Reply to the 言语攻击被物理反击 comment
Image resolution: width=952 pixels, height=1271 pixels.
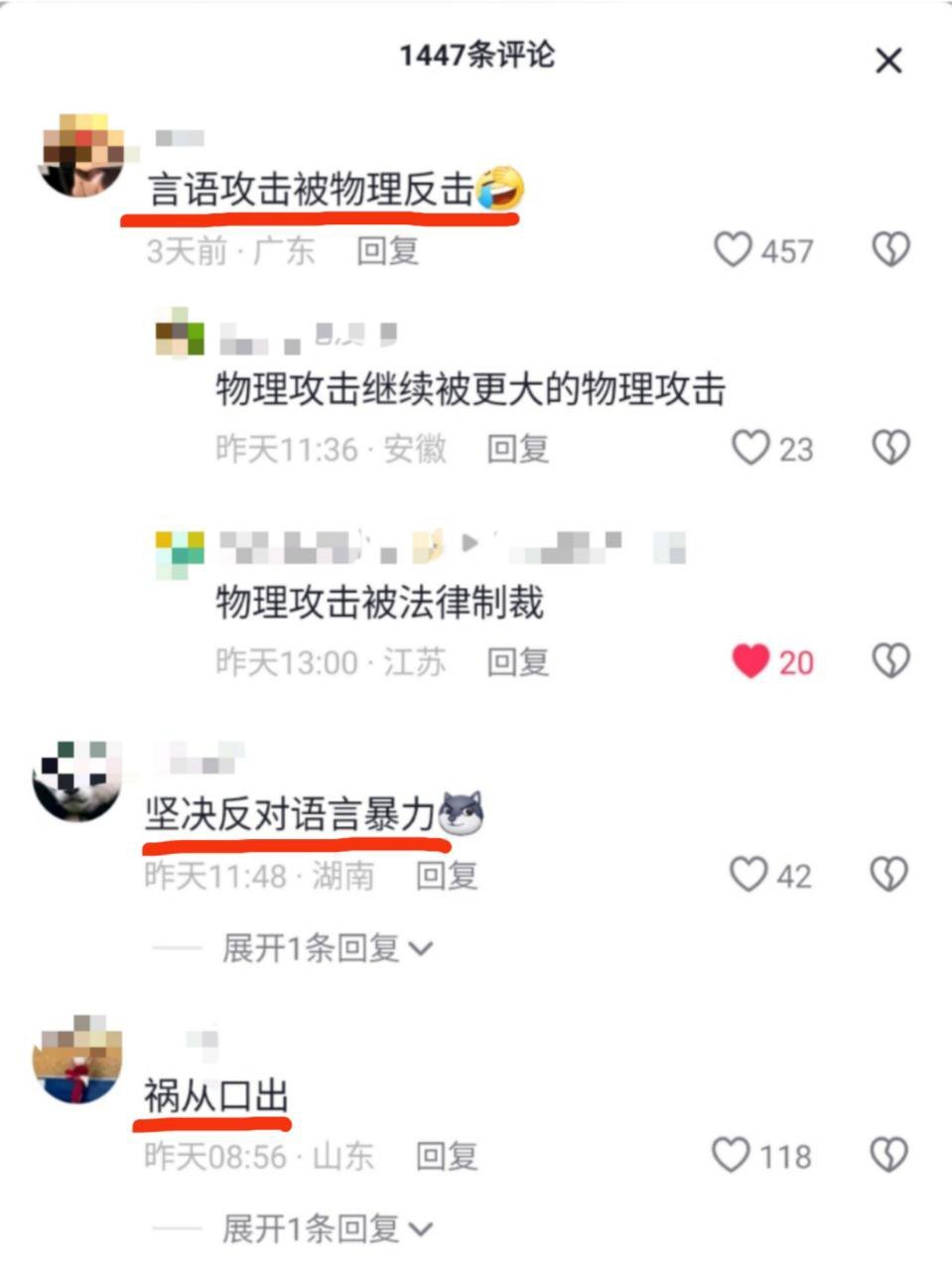(x=387, y=250)
